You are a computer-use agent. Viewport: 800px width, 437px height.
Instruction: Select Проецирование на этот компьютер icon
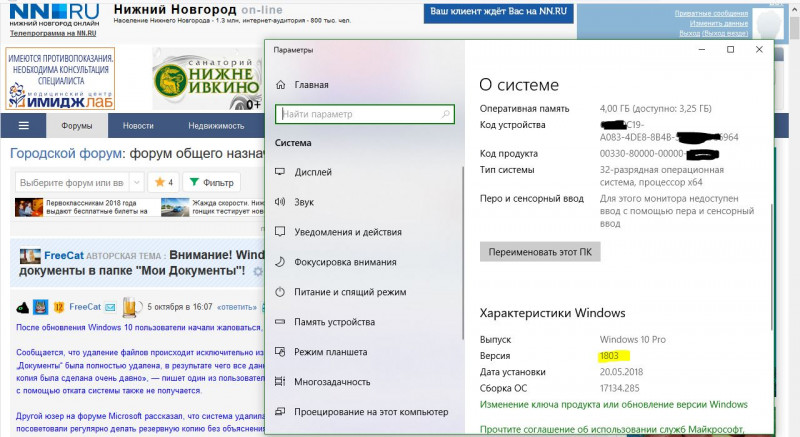click(x=280, y=412)
